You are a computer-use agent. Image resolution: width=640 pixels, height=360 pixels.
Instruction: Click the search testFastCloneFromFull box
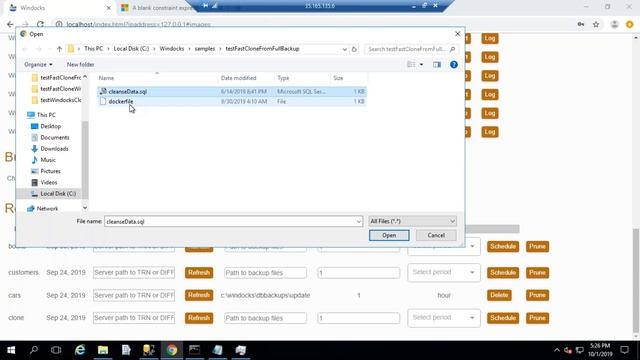tap(411, 49)
